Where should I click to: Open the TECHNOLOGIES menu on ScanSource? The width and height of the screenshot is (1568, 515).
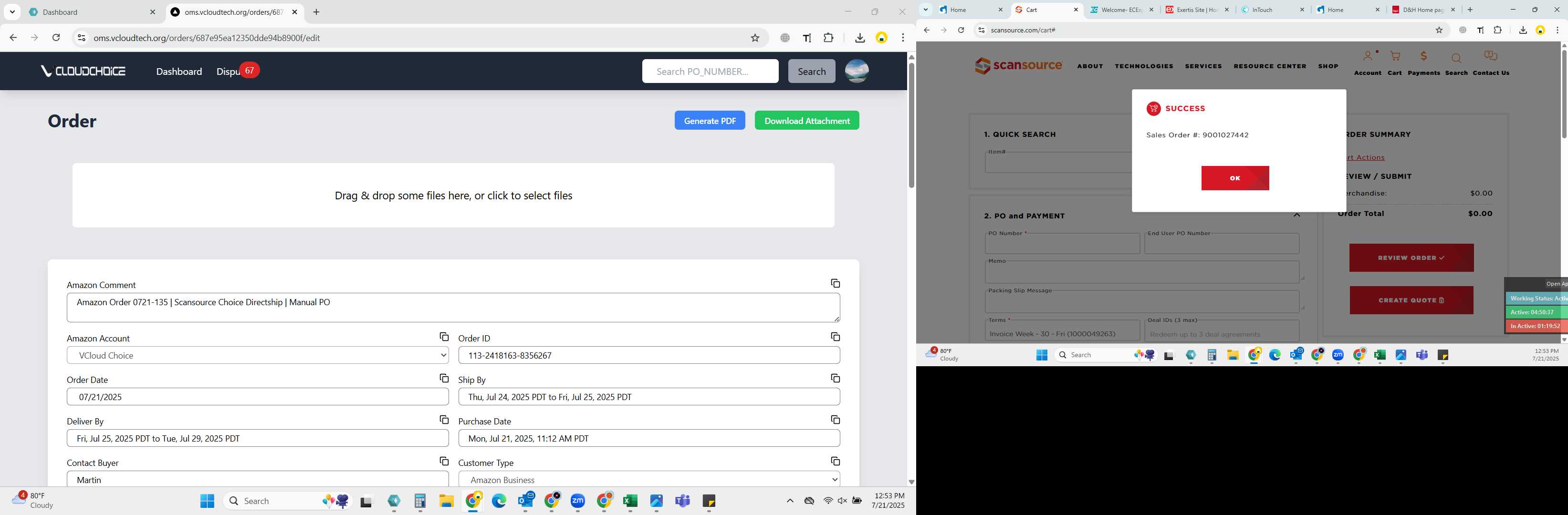[1144, 66]
